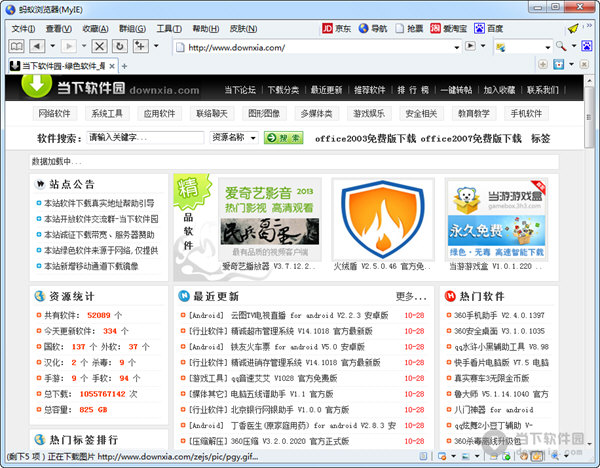Click the 更多... link in 最近更新
Screen dimensions: 600x468
(411, 297)
